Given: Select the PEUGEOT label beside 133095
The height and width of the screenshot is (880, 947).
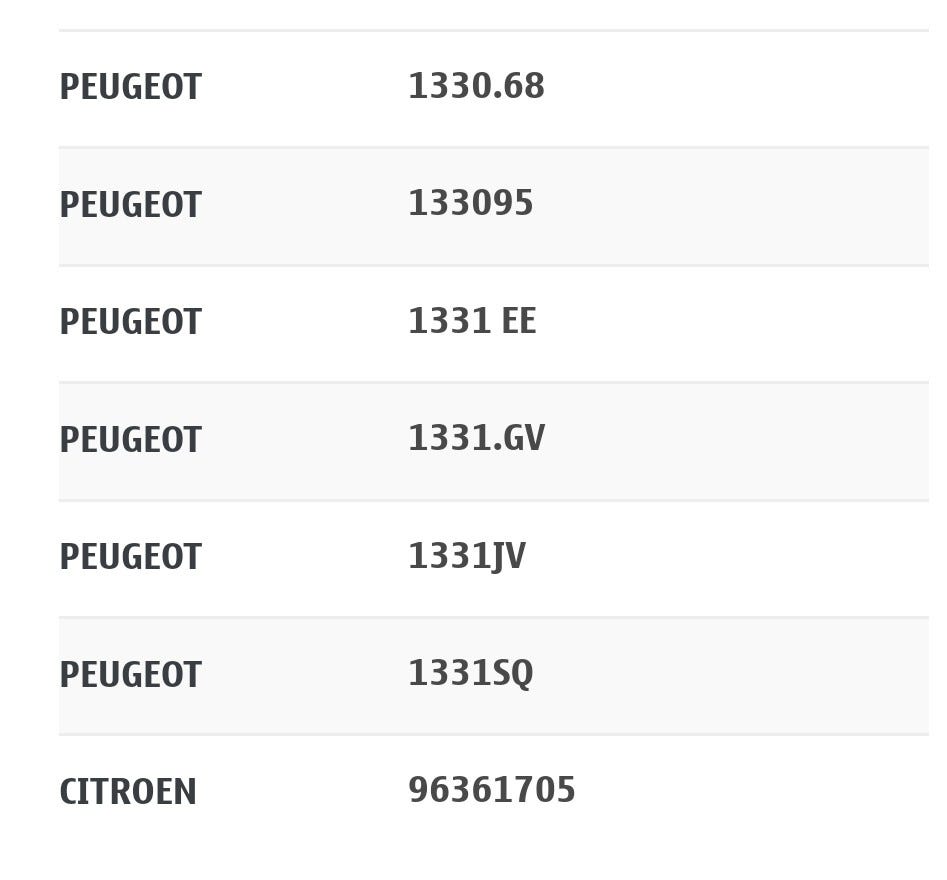Looking at the screenshot, I should [130, 206].
